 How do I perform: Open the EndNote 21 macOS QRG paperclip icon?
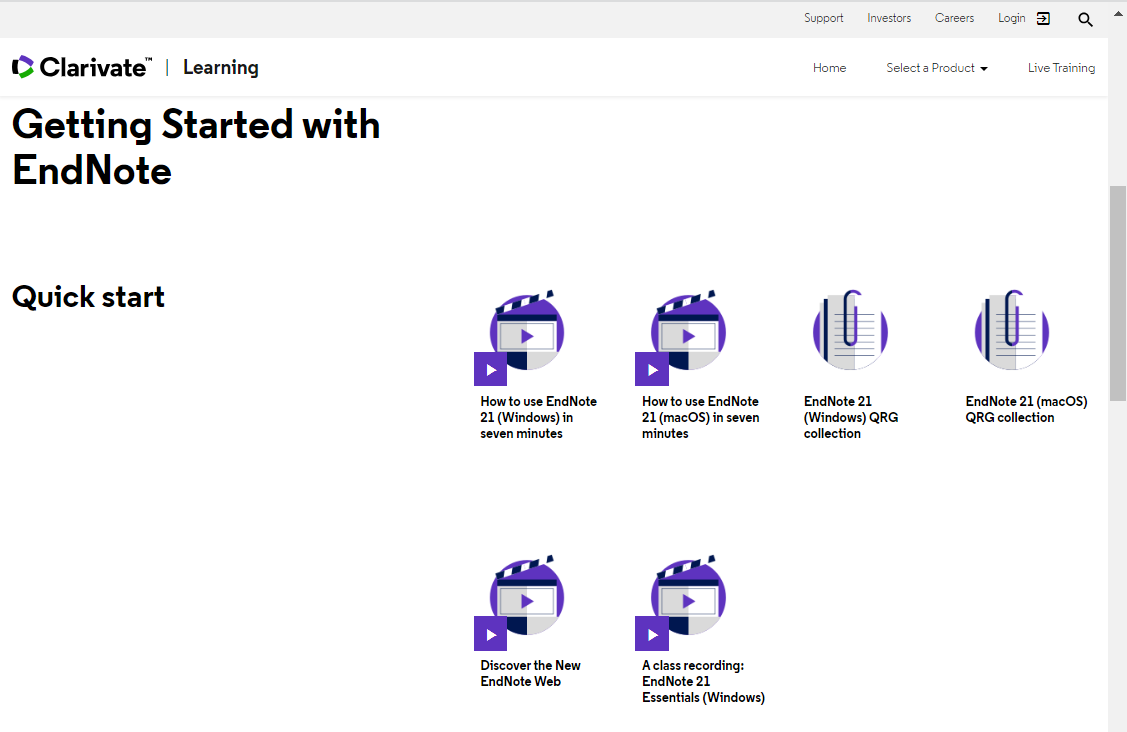tap(1012, 332)
